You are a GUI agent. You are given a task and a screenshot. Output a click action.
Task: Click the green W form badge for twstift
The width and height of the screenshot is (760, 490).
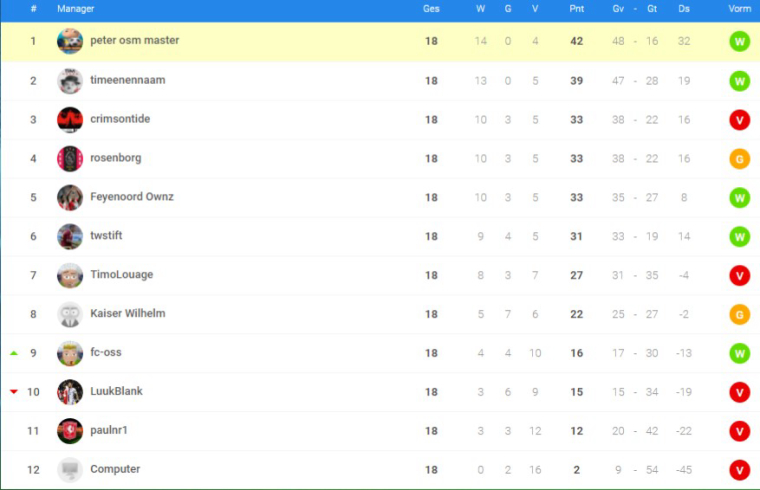pos(740,237)
